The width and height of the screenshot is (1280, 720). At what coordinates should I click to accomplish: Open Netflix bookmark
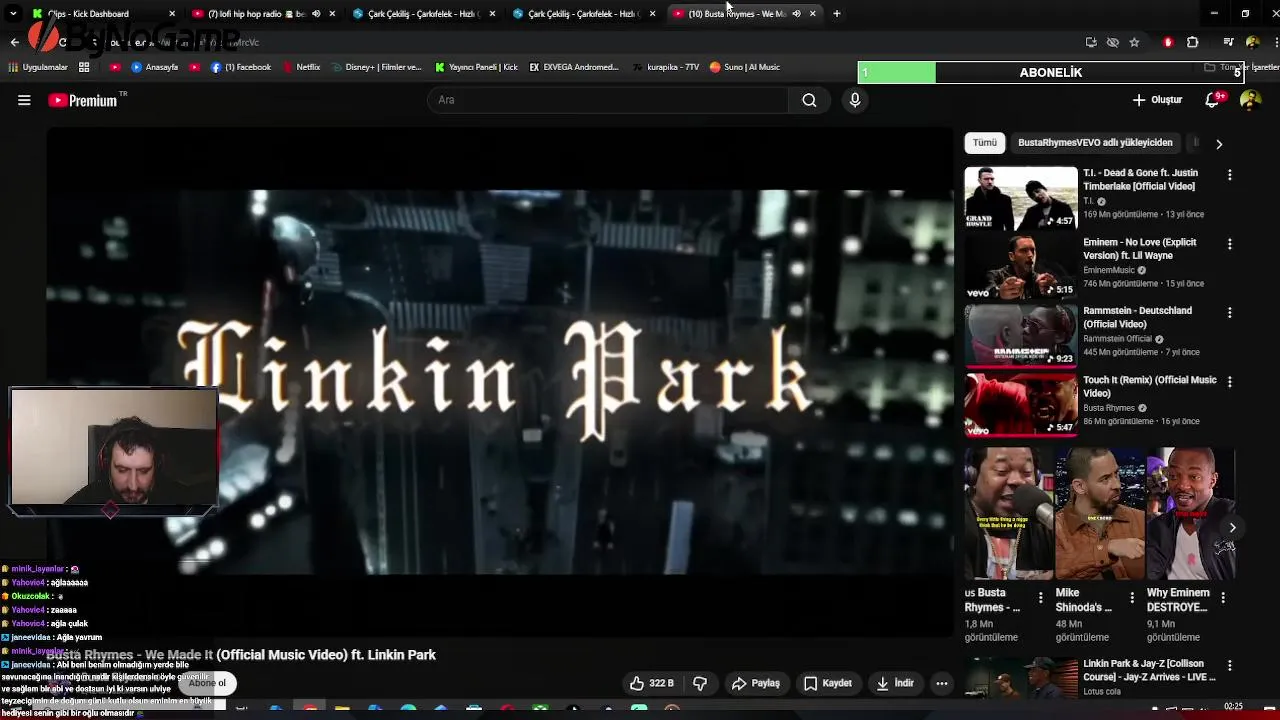point(301,67)
